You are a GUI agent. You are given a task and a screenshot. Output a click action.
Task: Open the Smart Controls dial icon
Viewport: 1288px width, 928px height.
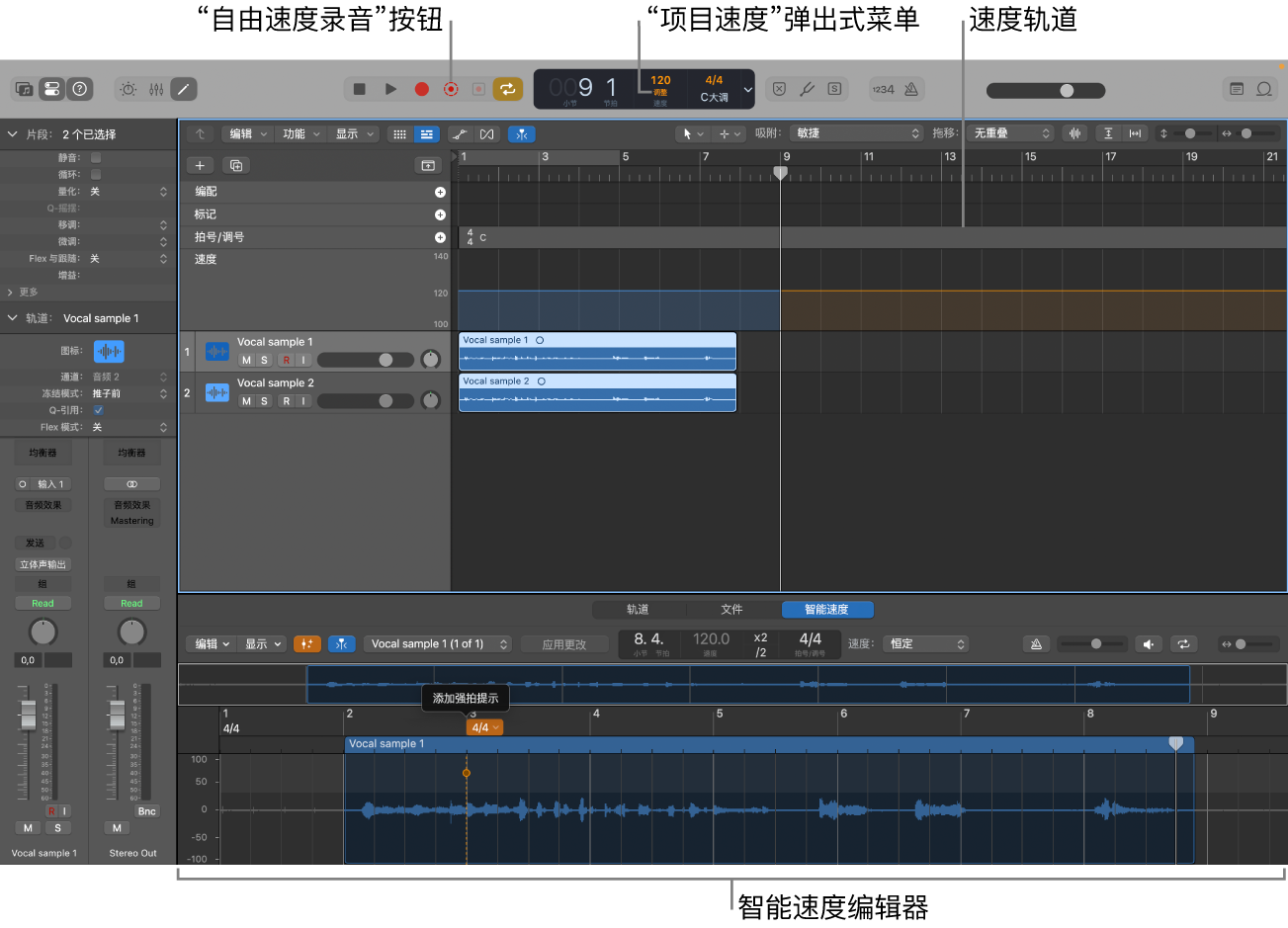(129, 89)
